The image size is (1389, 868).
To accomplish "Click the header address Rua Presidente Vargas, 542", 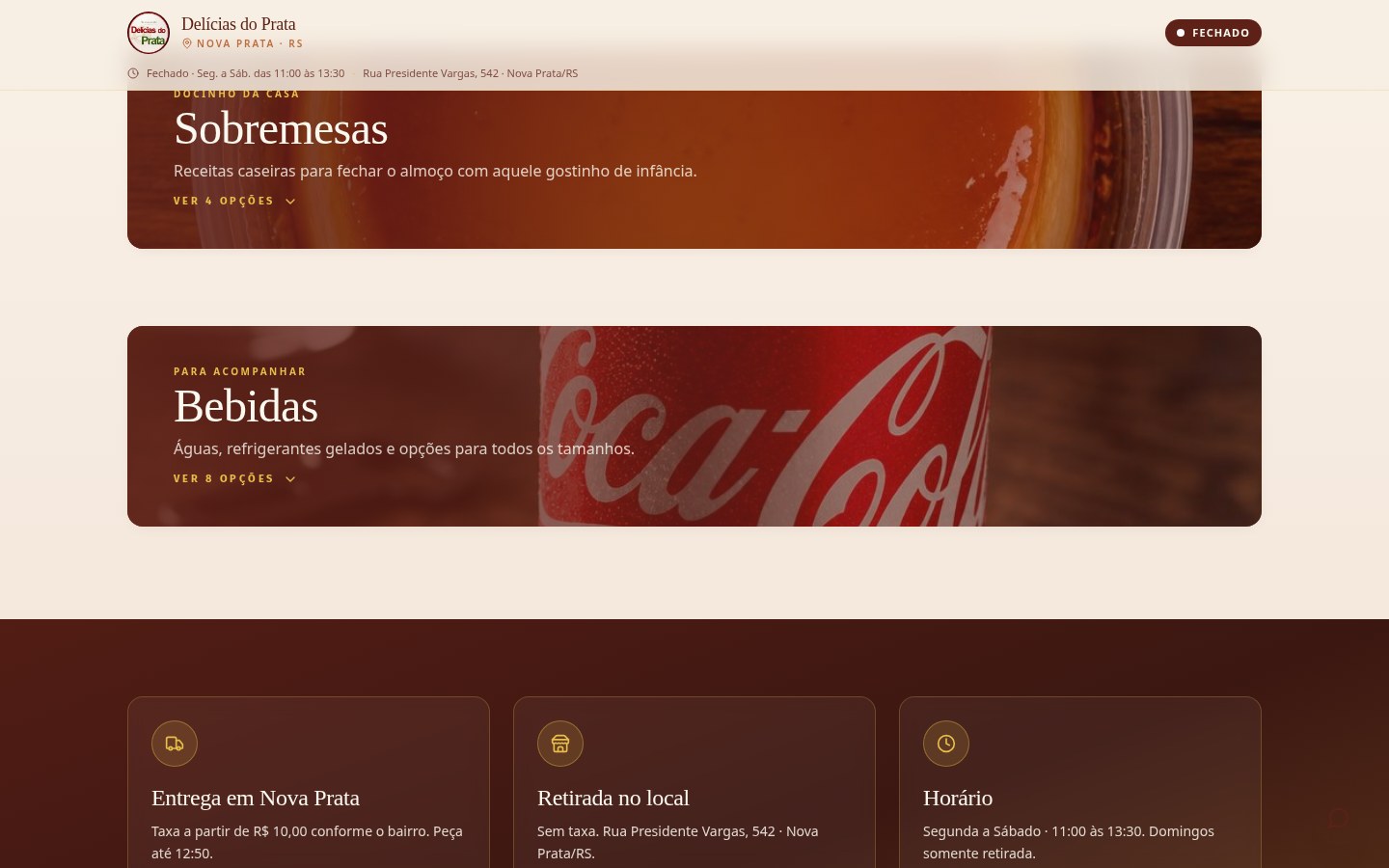I will [x=471, y=73].
